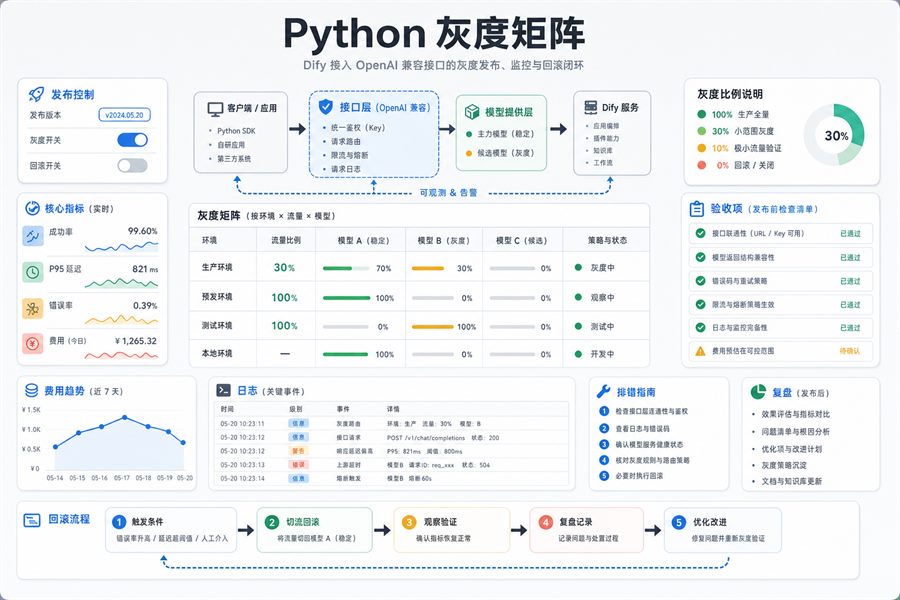Click the 成功率 blue trend icon
This screenshot has width=900, height=600.
33,236
